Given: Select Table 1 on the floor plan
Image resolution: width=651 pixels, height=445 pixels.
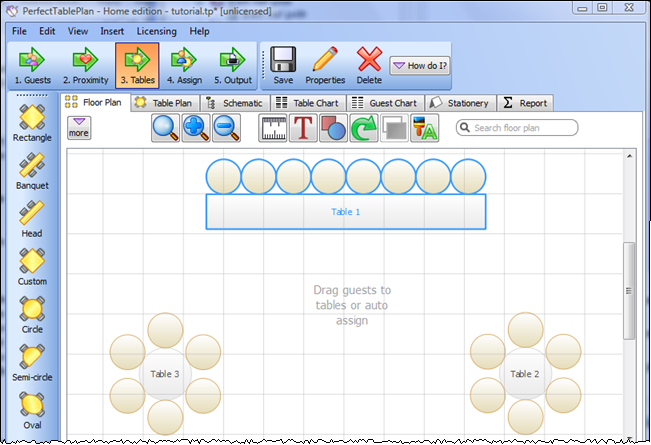Looking at the screenshot, I should [x=346, y=212].
